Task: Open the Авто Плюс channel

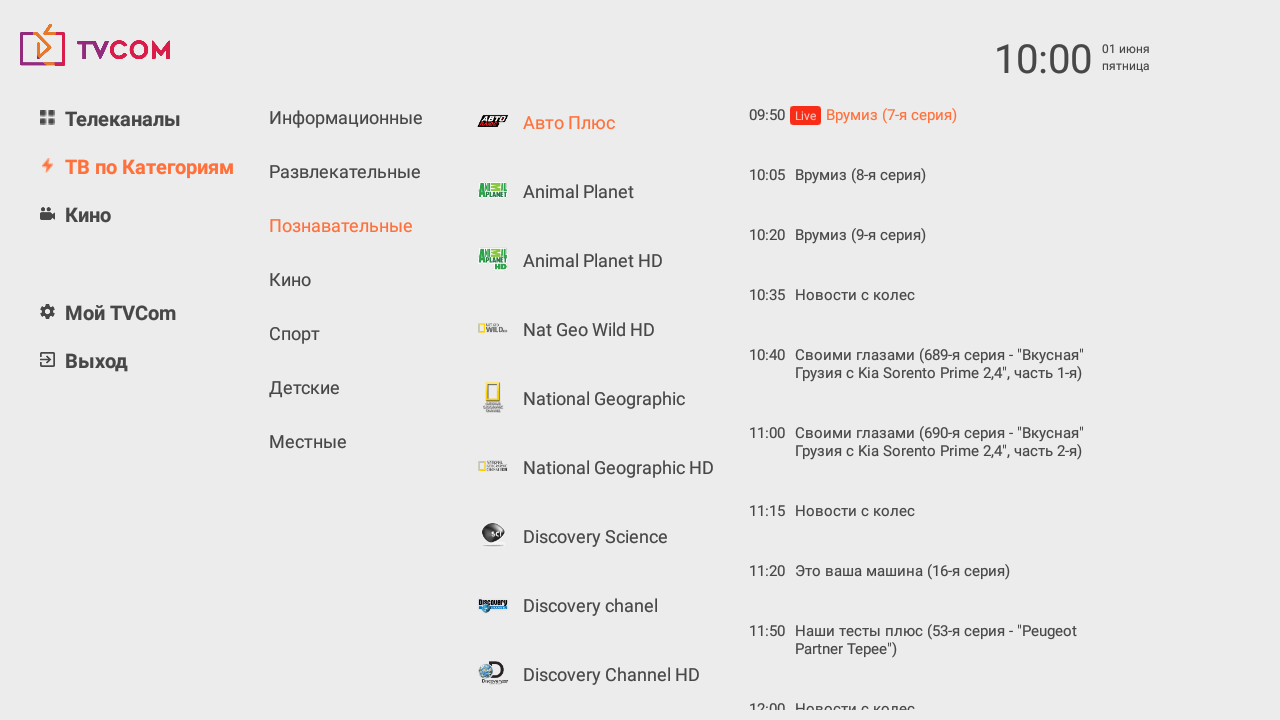Action: [569, 123]
